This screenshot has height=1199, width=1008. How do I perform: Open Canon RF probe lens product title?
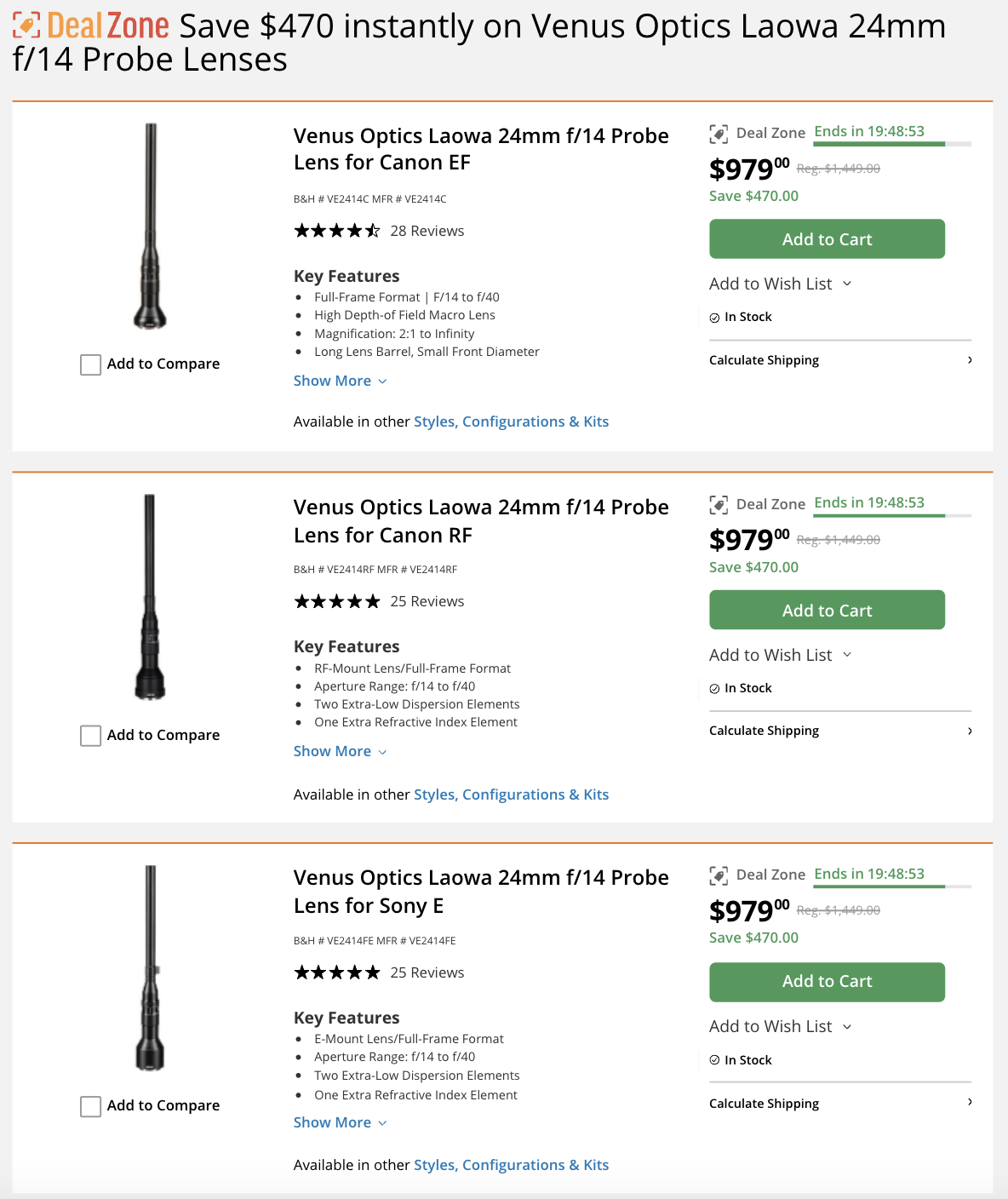481,521
